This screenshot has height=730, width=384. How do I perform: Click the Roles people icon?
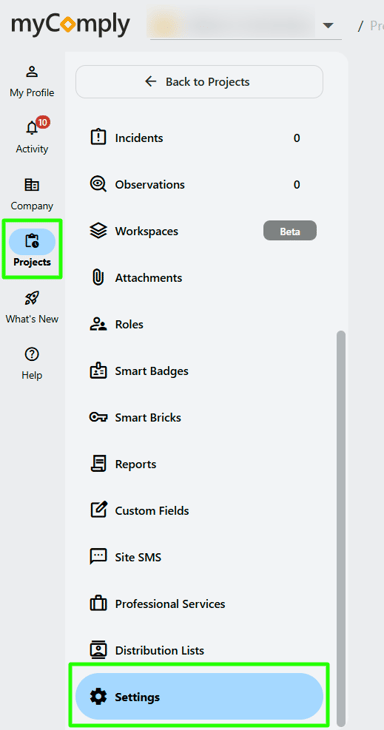98,324
